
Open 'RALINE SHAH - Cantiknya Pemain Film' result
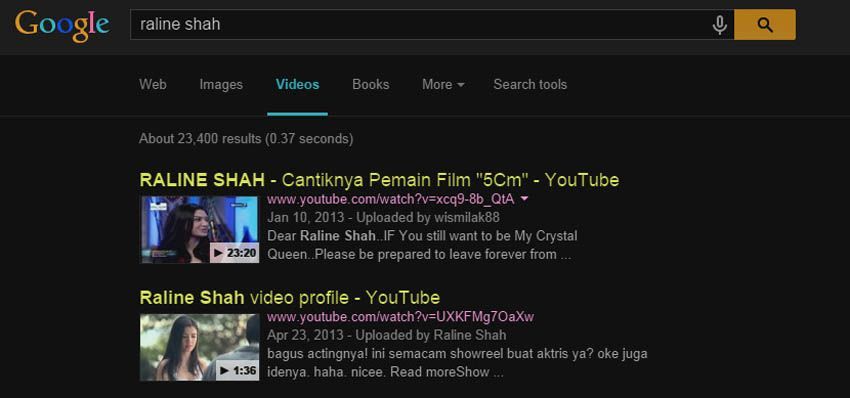click(379, 180)
